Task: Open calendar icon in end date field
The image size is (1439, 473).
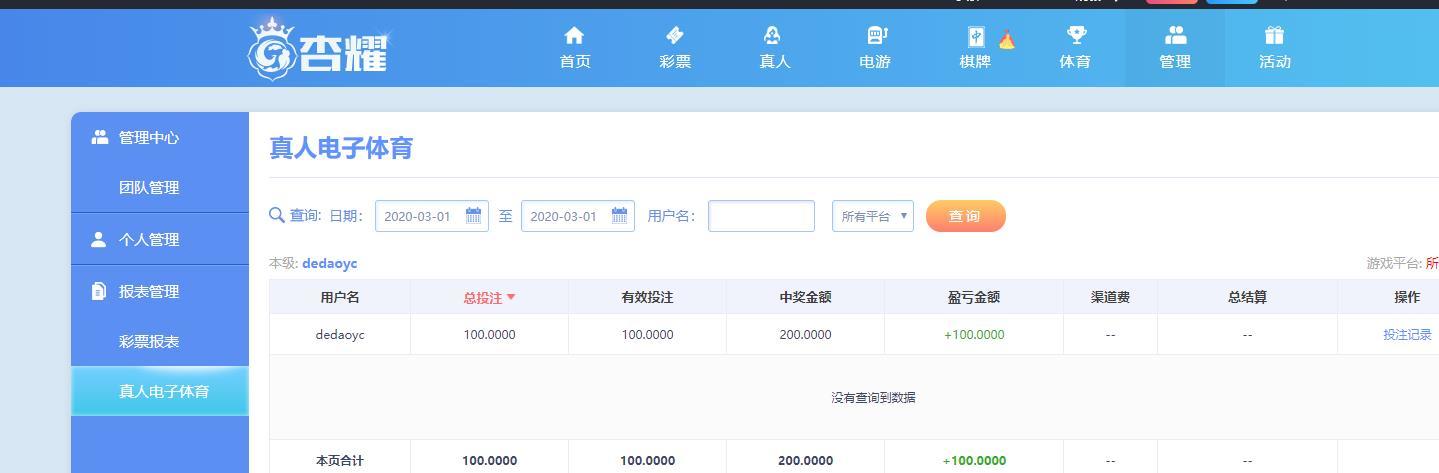Action: pos(619,216)
